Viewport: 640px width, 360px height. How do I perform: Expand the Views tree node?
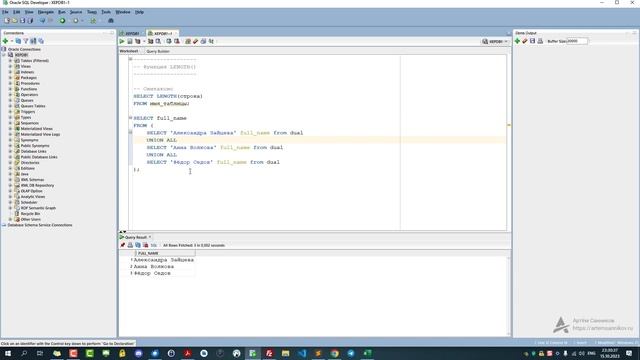pos(11,66)
